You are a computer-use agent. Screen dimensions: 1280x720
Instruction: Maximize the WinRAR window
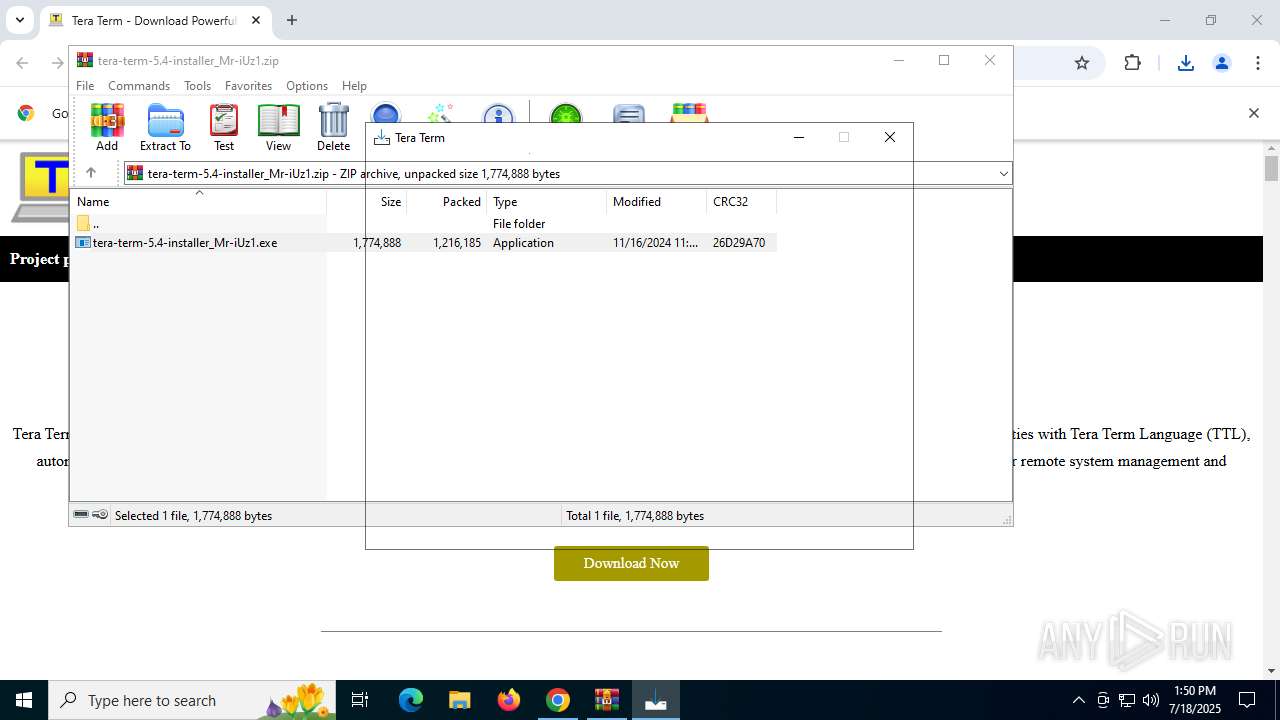(x=943, y=60)
